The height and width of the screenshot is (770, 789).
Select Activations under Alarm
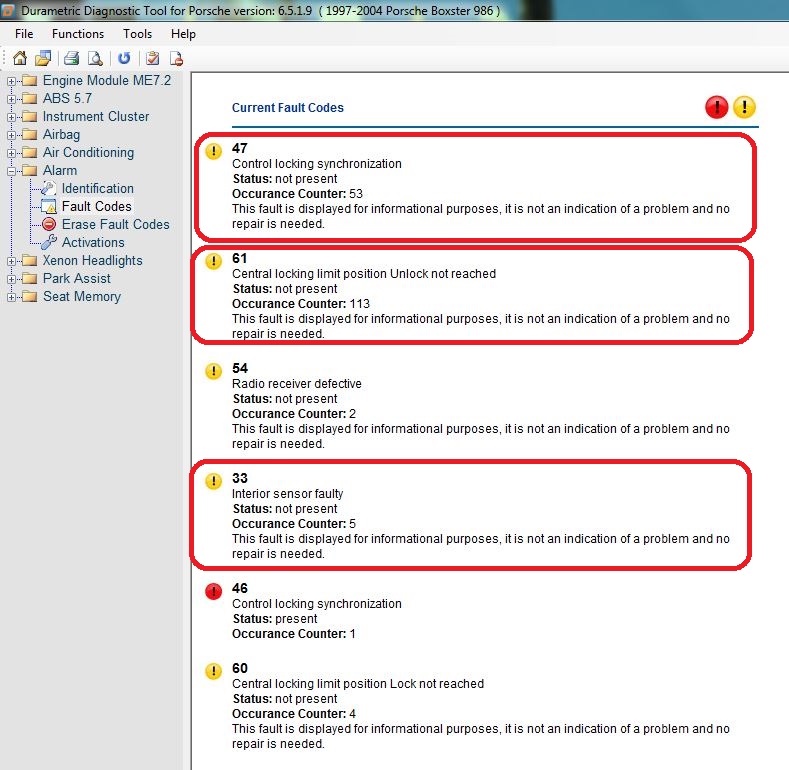pos(93,242)
